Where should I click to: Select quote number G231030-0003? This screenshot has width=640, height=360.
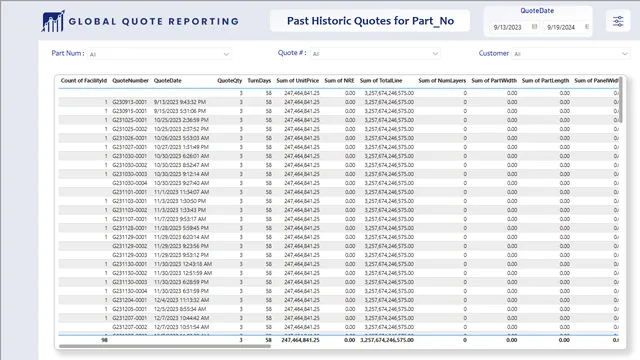pos(129,174)
